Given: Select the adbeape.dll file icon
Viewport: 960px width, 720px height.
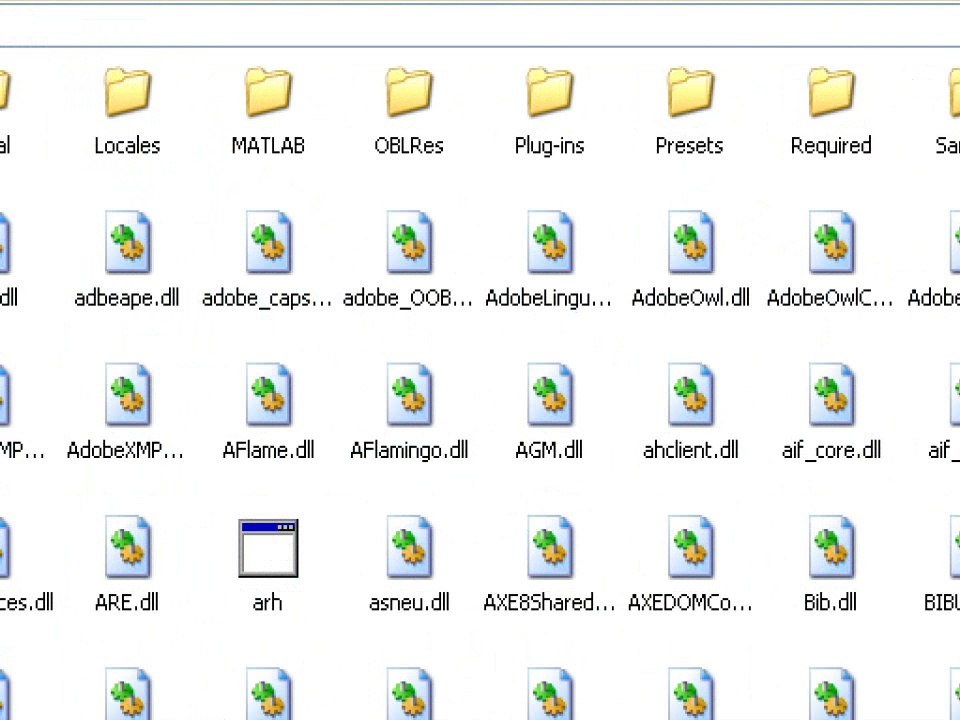Looking at the screenshot, I should [x=127, y=242].
